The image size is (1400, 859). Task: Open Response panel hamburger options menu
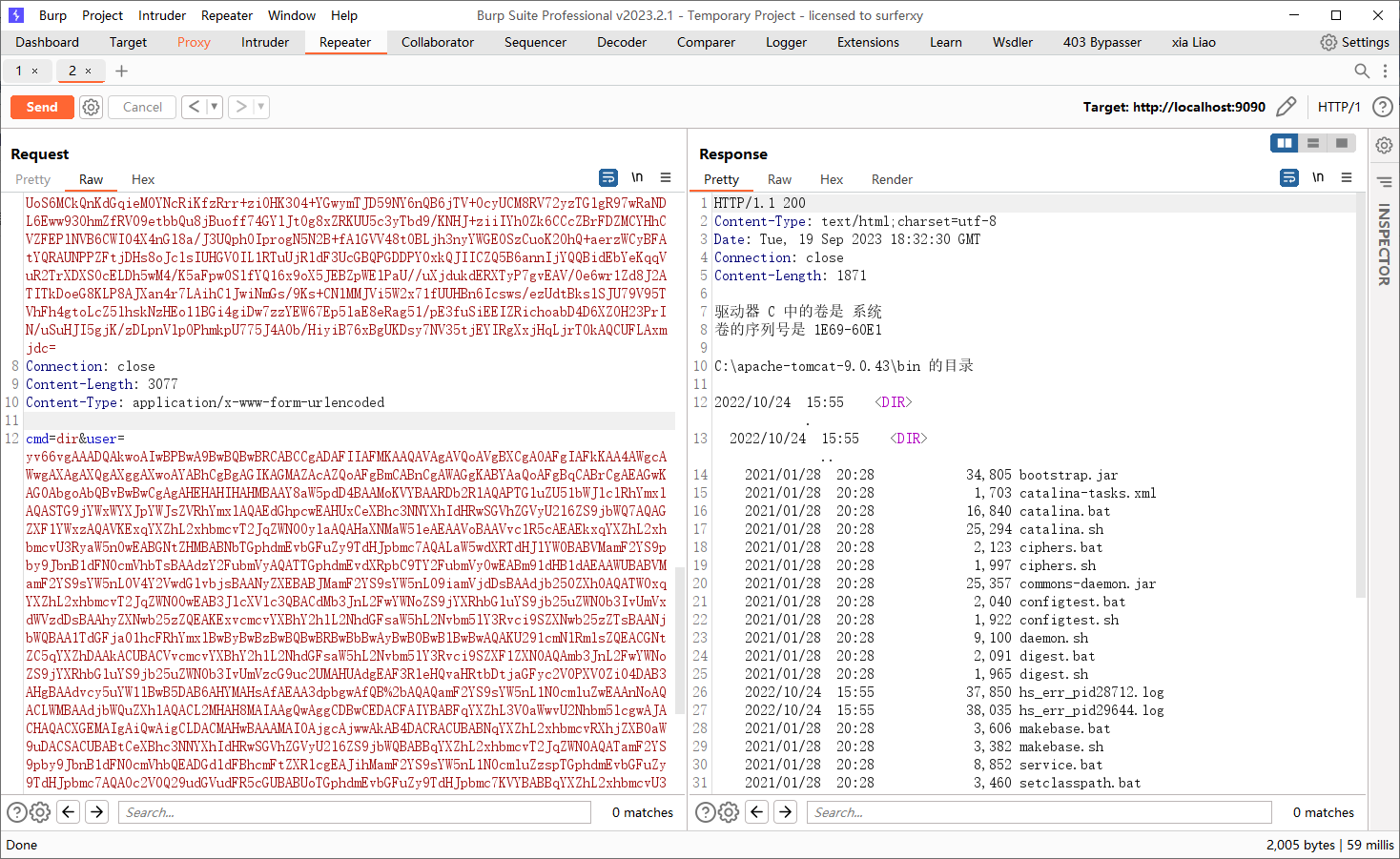tap(1347, 177)
